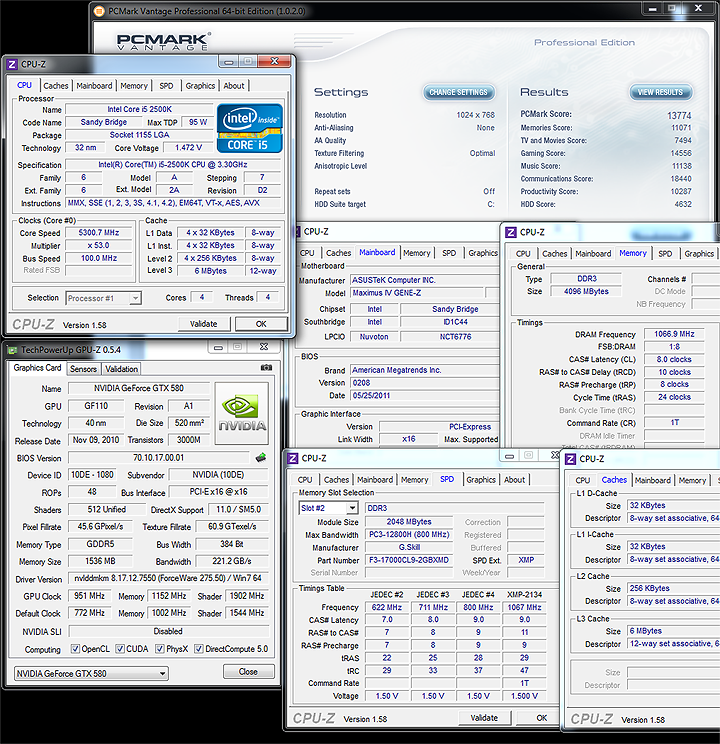Click the Model Maximus IV GENE-Z field
This screenshot has height=744, width=720.
418,293
